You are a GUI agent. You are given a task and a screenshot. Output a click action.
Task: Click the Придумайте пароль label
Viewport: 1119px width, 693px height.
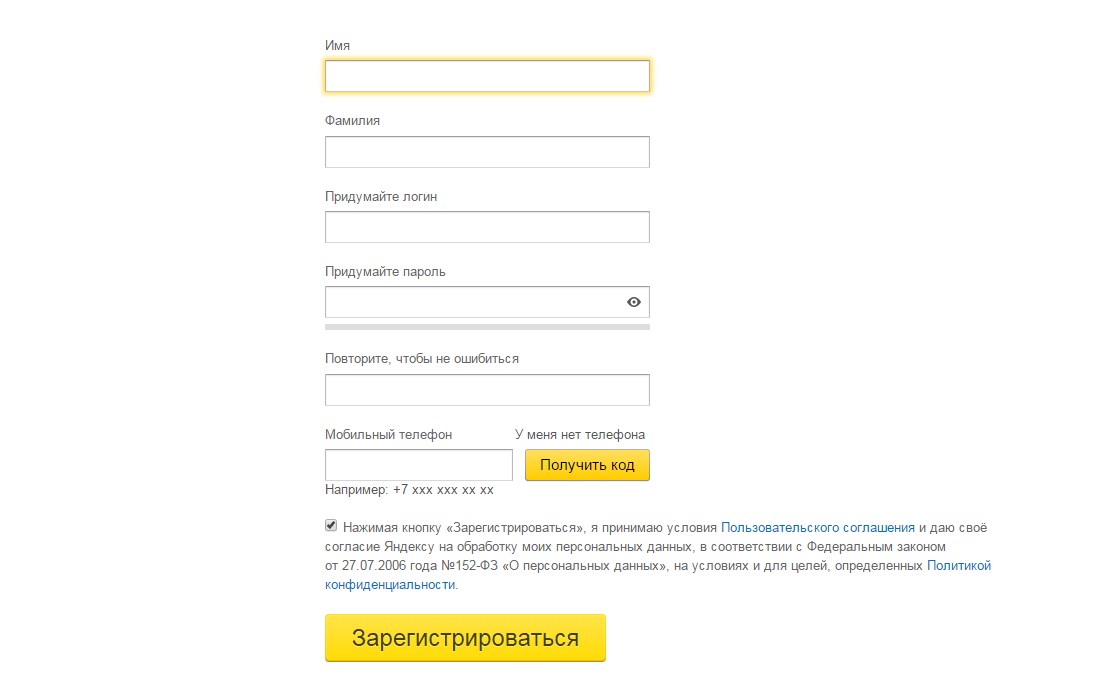click(x=385, y=272)
